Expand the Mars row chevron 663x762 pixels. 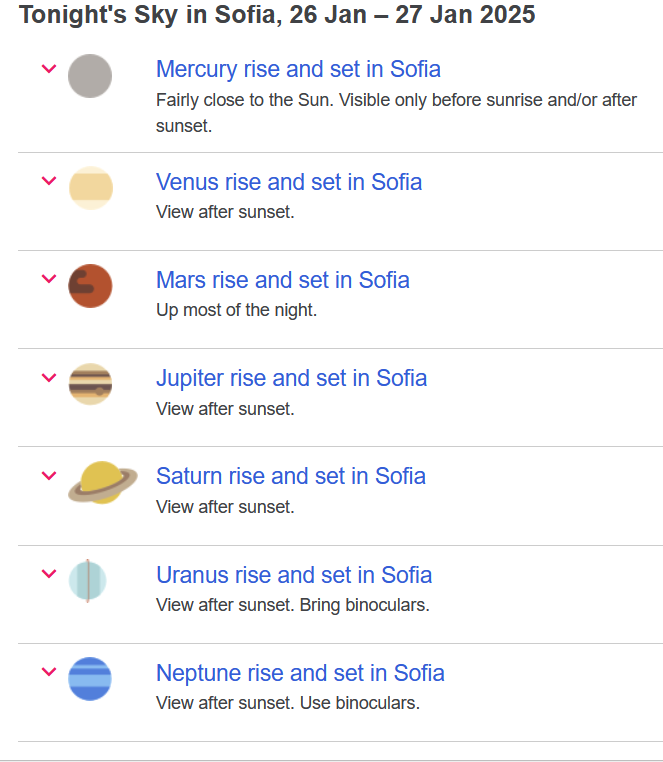(x=48, y=279)
